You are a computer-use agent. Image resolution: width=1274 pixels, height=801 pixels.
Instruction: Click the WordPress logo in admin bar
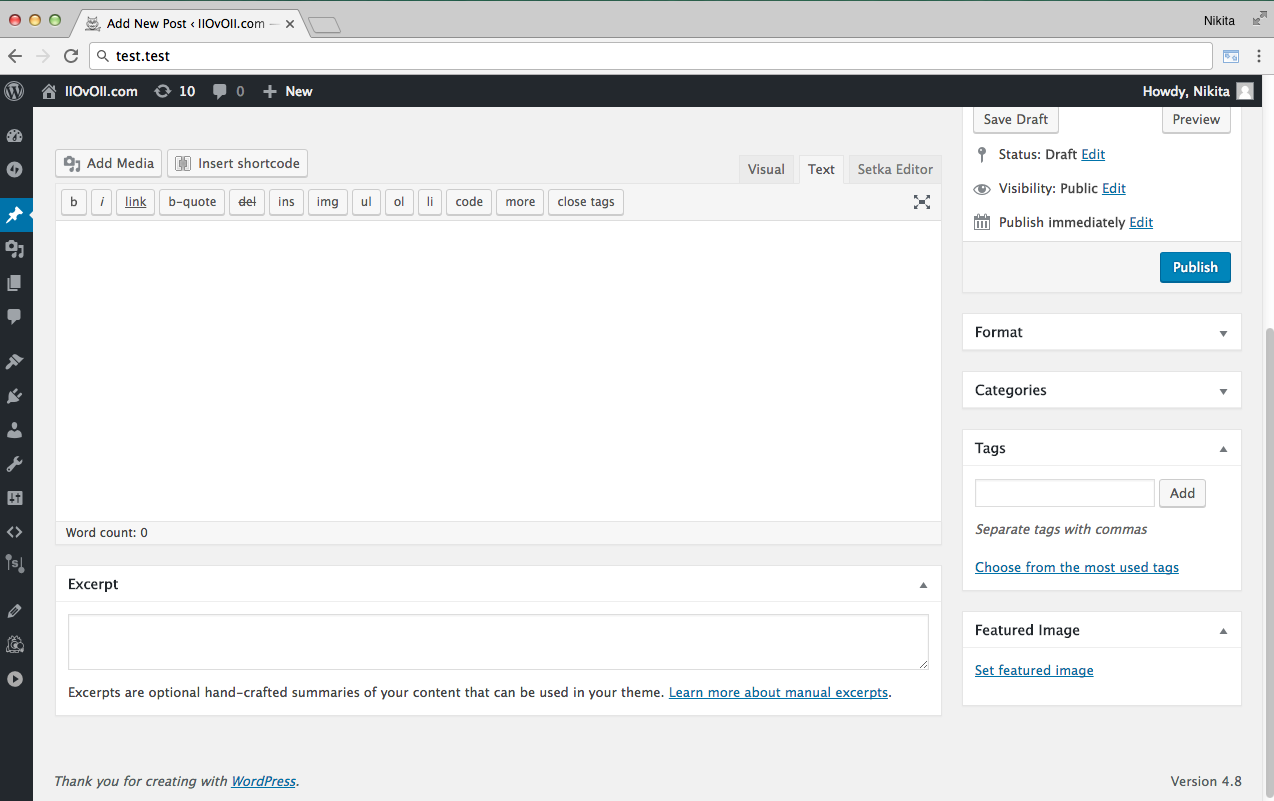click(15, 91)
